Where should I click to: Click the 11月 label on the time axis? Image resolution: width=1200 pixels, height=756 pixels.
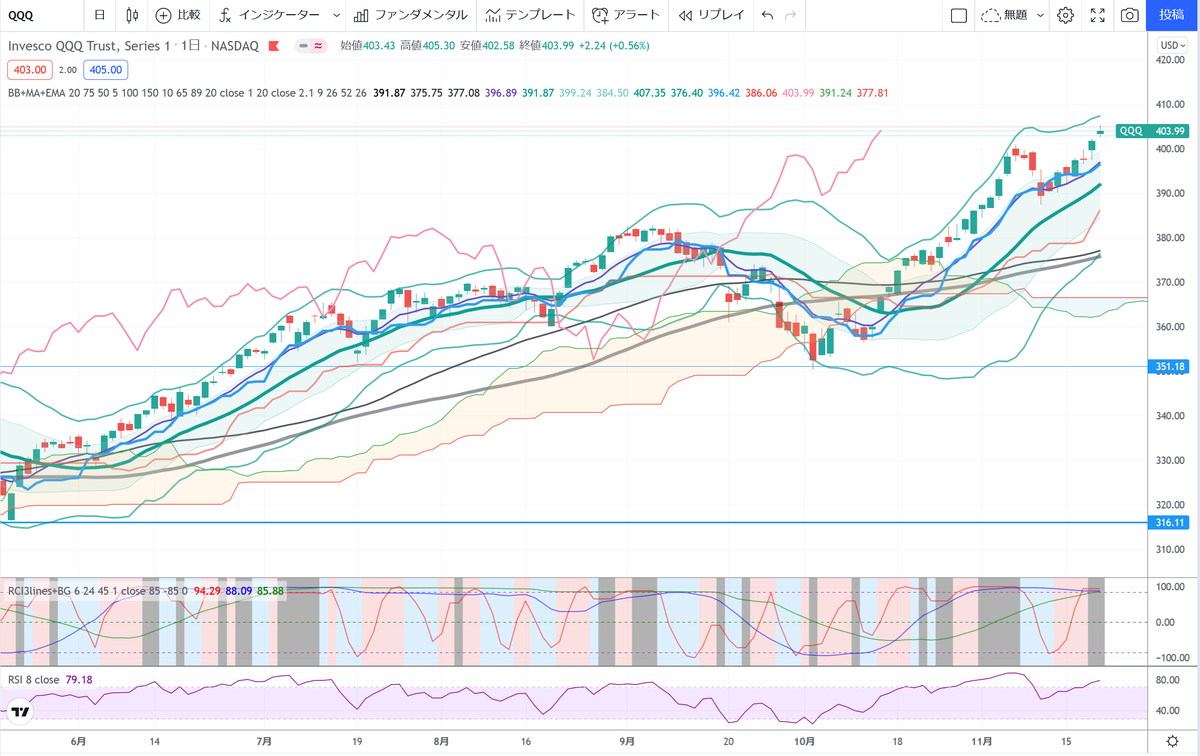983,742
